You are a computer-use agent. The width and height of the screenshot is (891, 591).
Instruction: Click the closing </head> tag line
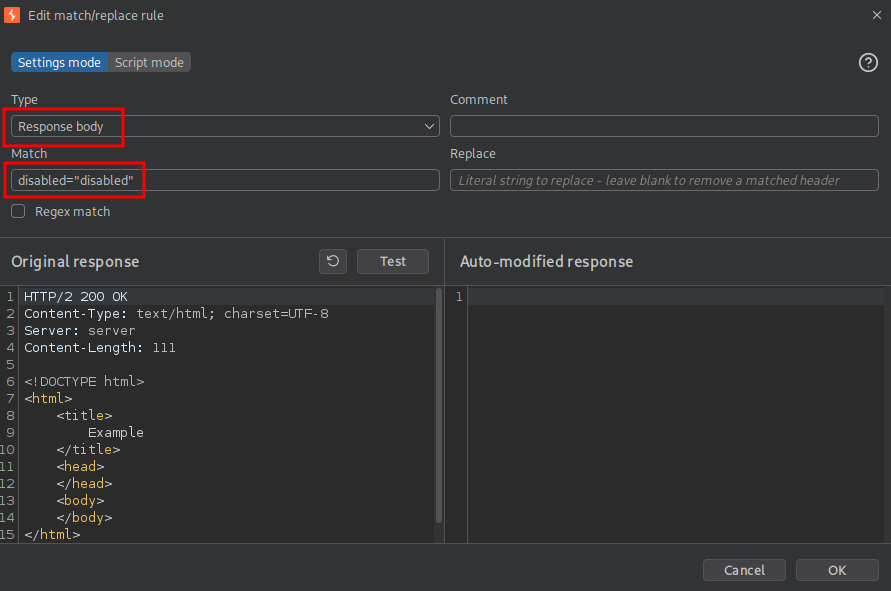(x=84, y=484)
